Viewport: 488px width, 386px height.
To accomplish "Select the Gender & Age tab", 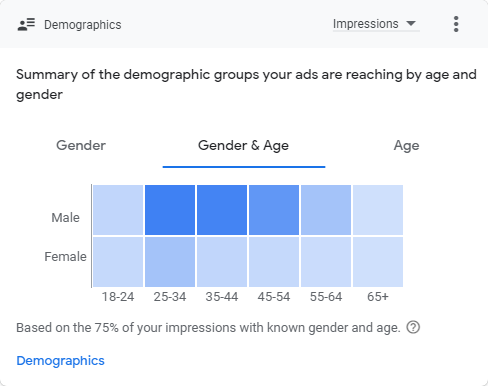I will 244,146.
